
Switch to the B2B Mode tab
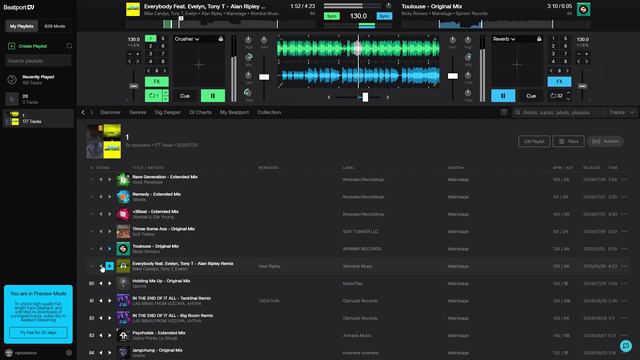point(54,26)
